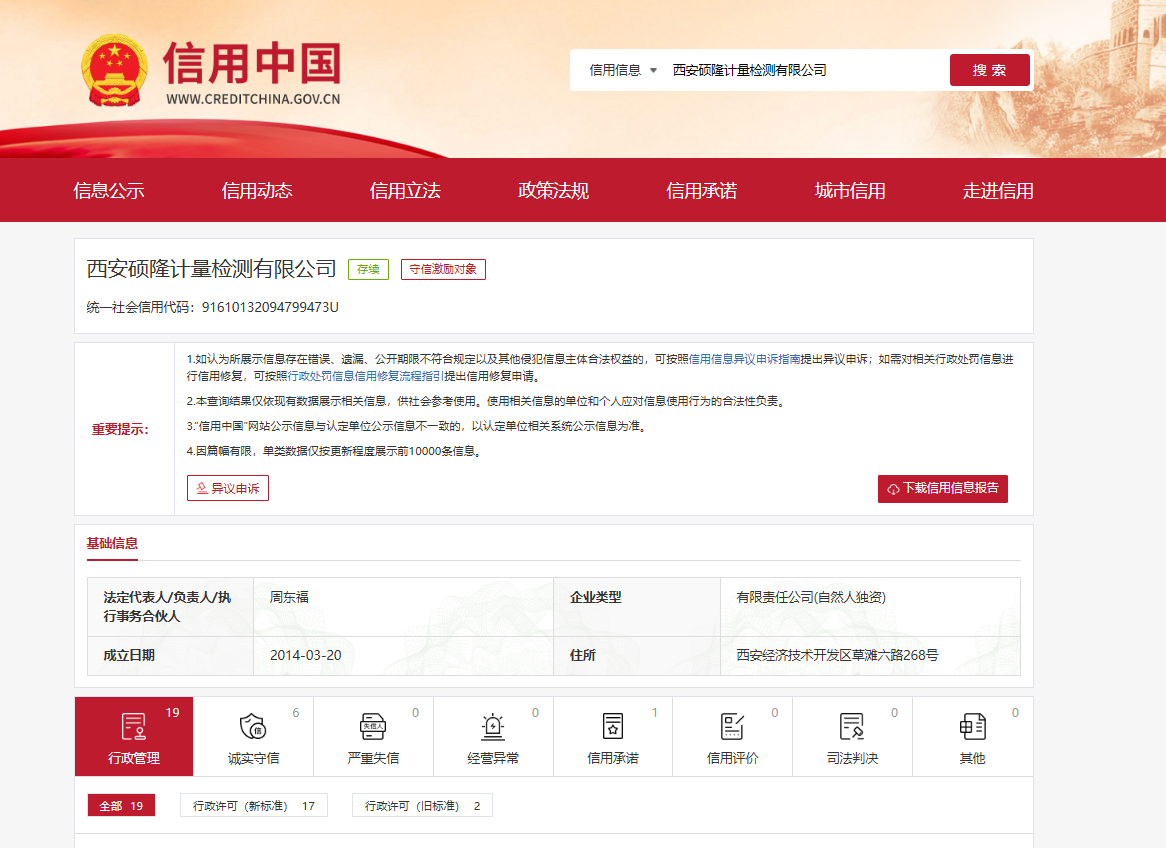The width and height of the screenshot is (1166, 848).
Task: Click the company name search input field
Action: 800,70
